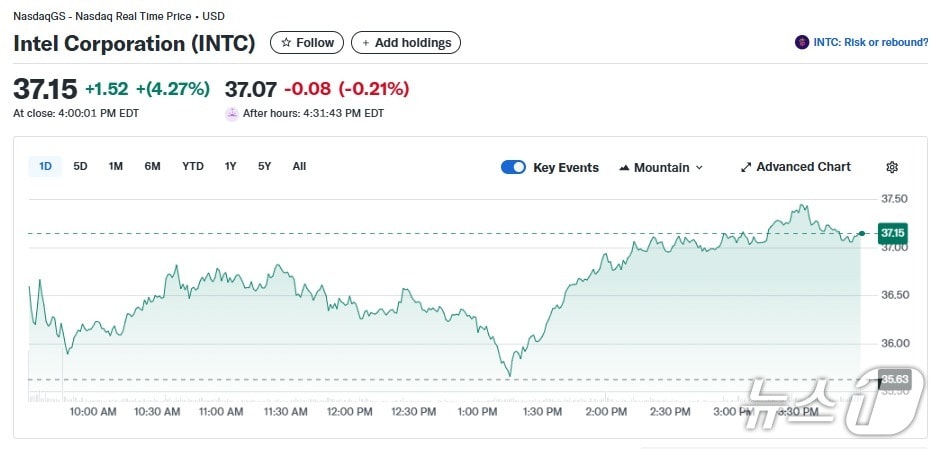938x449 pixels.
Task: Select the 1D time range tab
Action: [x=45, y=166]
